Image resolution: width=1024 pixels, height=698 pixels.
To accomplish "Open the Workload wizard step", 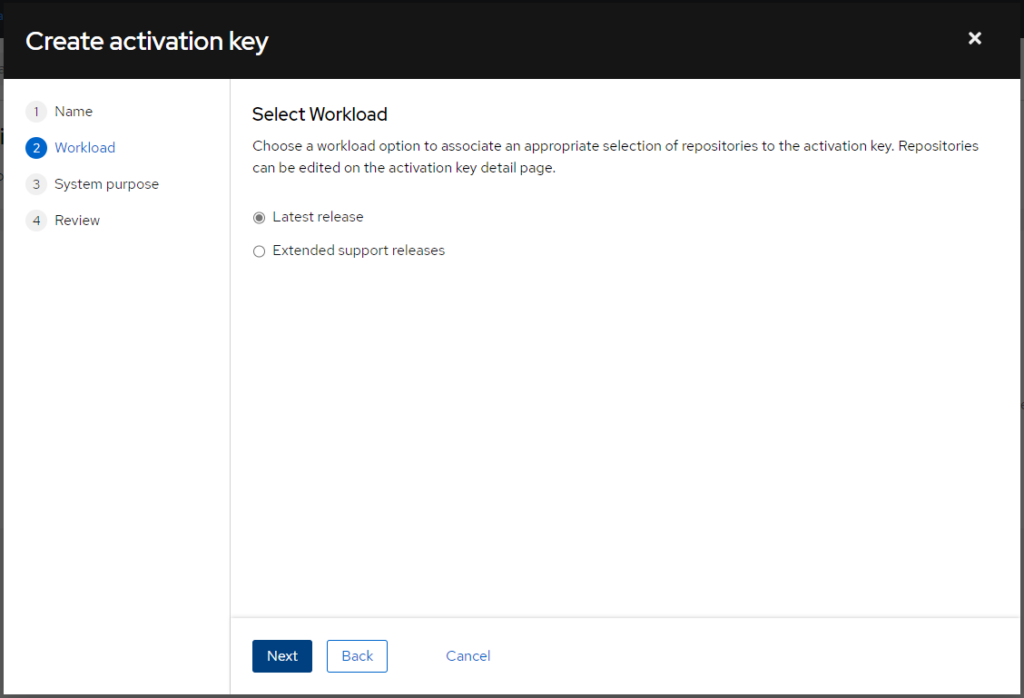I will click(x=85, y=148).
